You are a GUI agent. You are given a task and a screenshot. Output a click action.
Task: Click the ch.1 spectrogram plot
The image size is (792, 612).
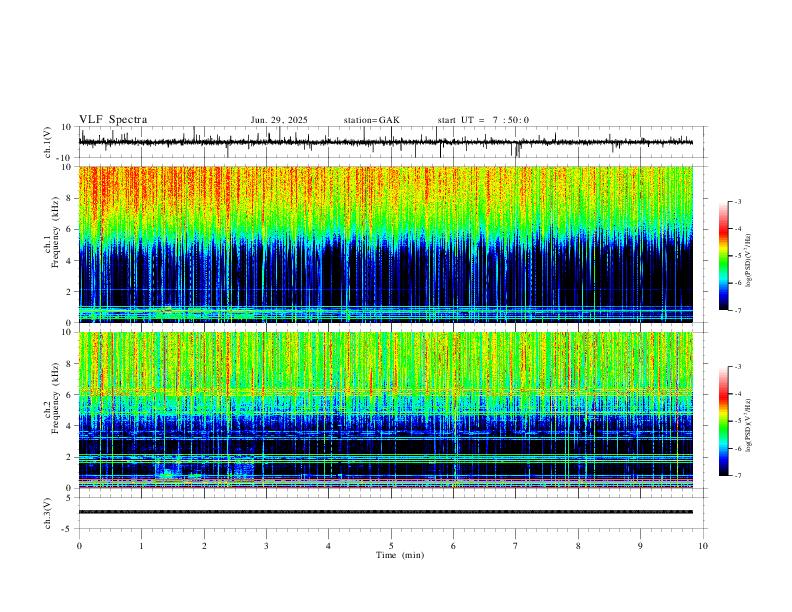coord(385,244)
